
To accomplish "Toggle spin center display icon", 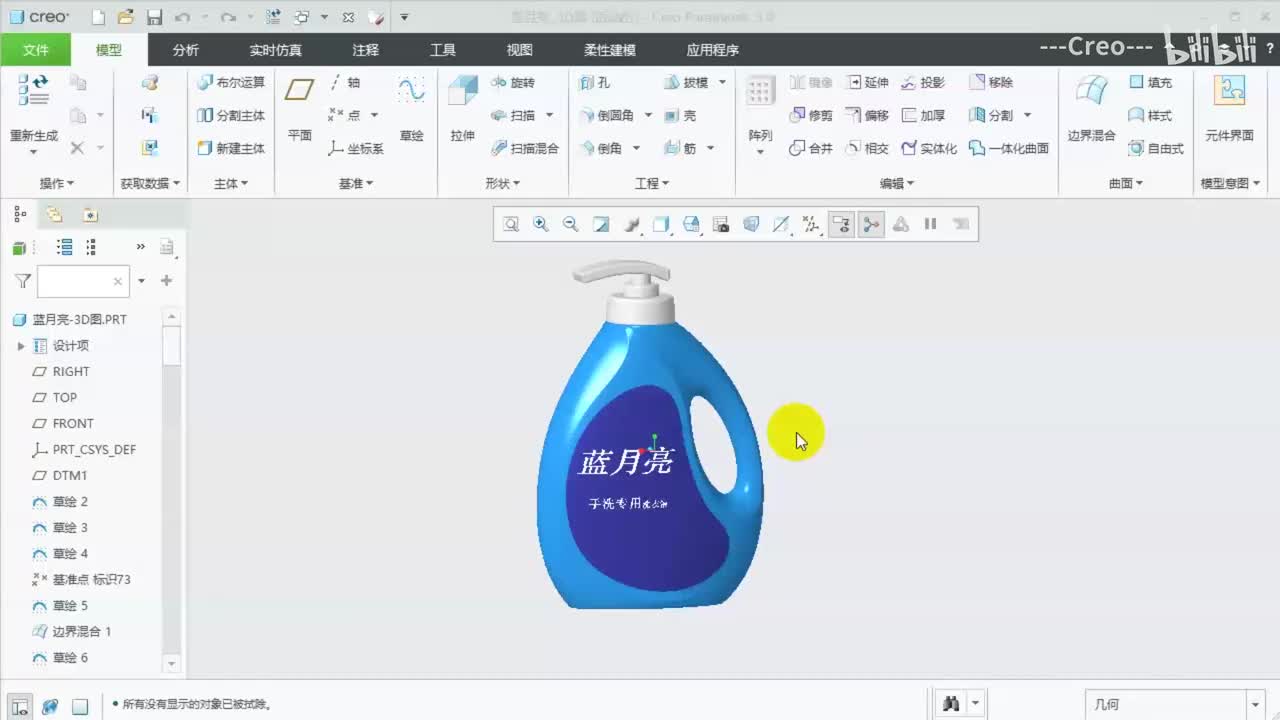I will tap(871, 224).
